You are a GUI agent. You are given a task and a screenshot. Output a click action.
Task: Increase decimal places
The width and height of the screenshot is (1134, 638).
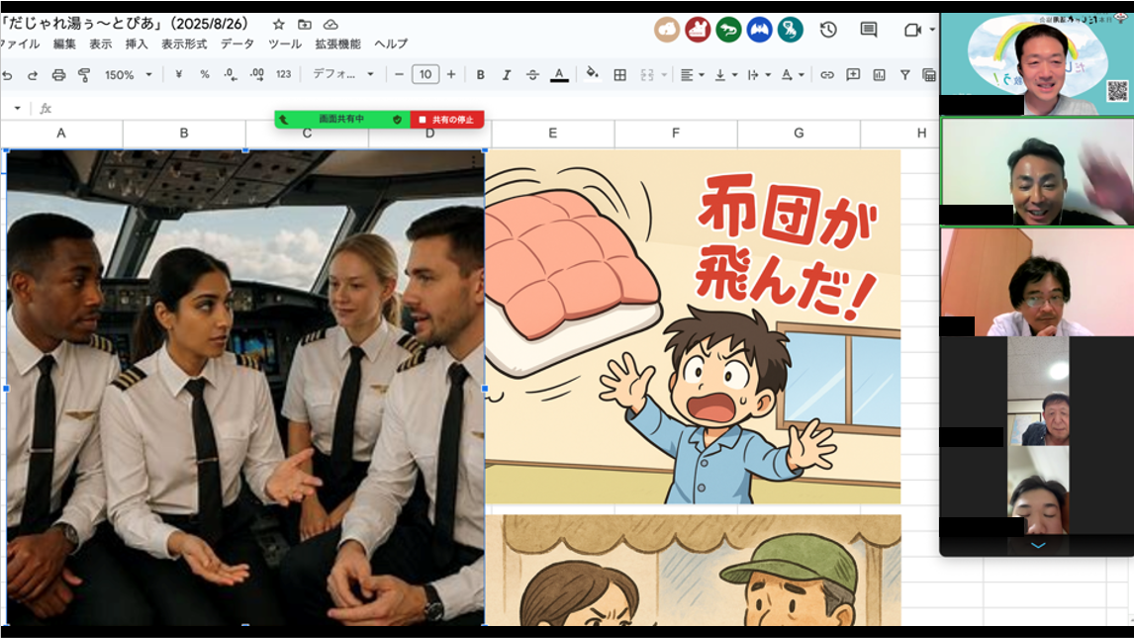point(257,75)
